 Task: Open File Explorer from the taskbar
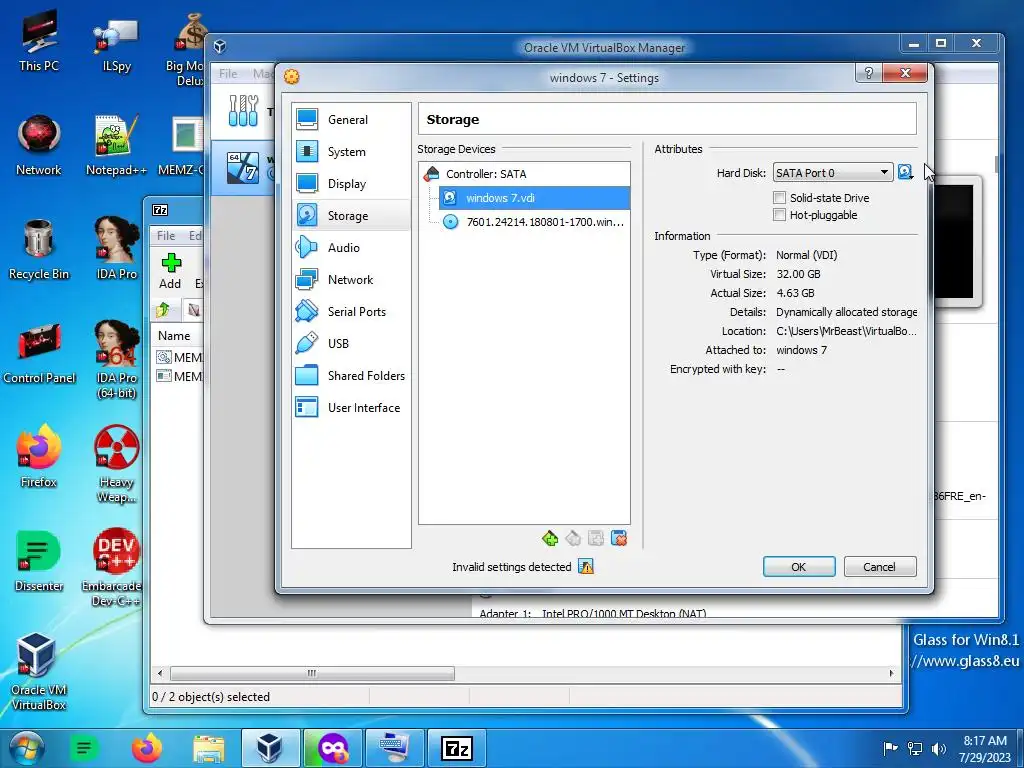click(209, 748)
